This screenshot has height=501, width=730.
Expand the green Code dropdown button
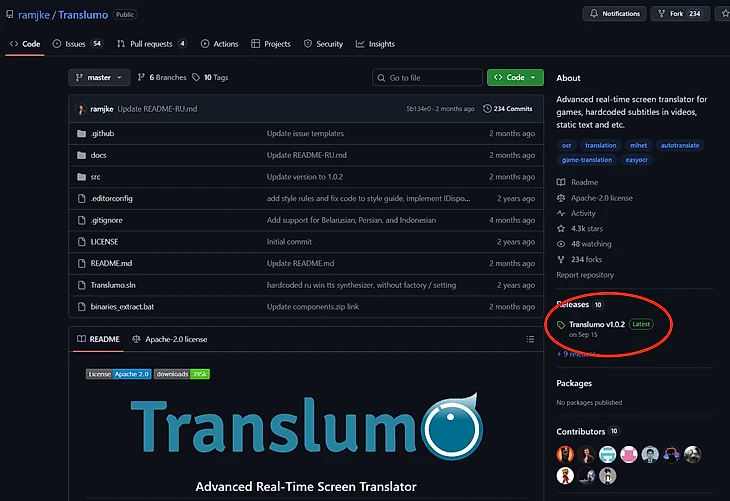pyautogui.click(x=515, y=77)
